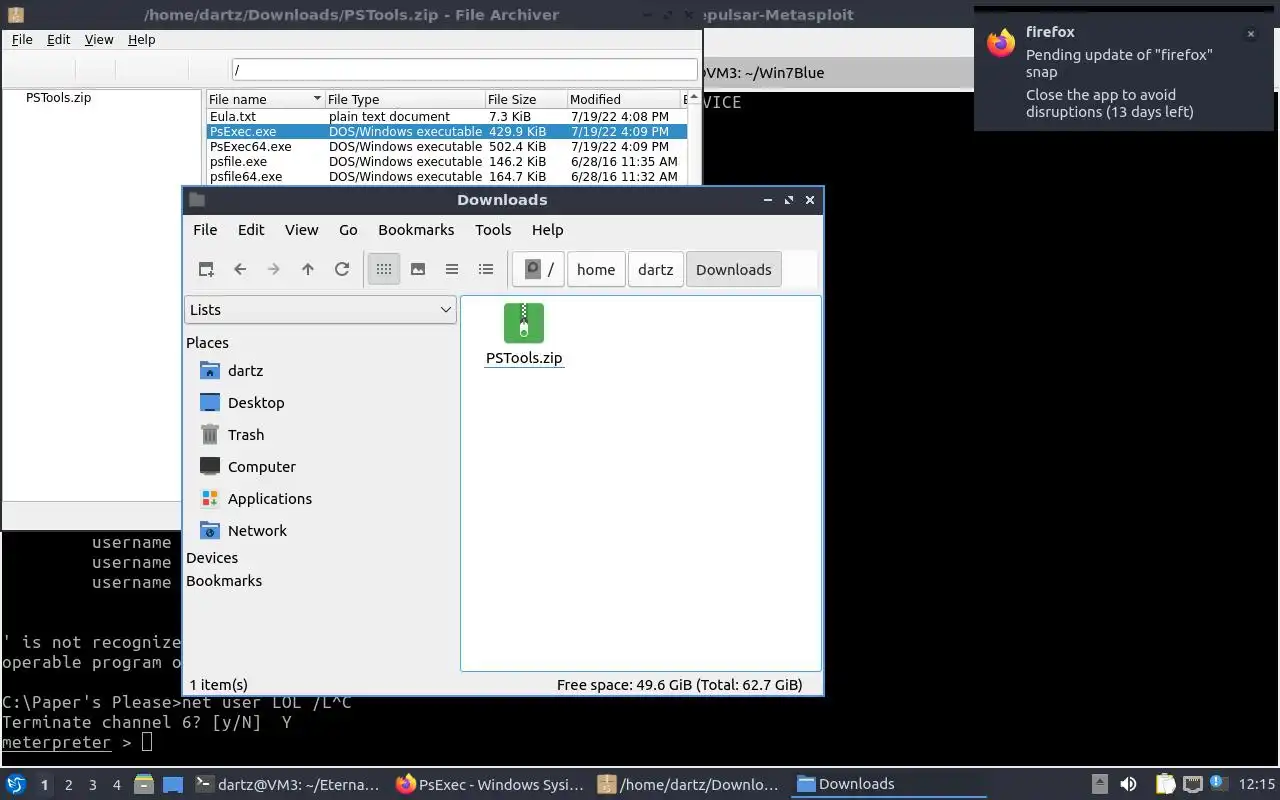Viewport: 1280px width, 800px height.
Task: Switch to PsExec Firefox taskbar entry
Action: pos(490,784)
